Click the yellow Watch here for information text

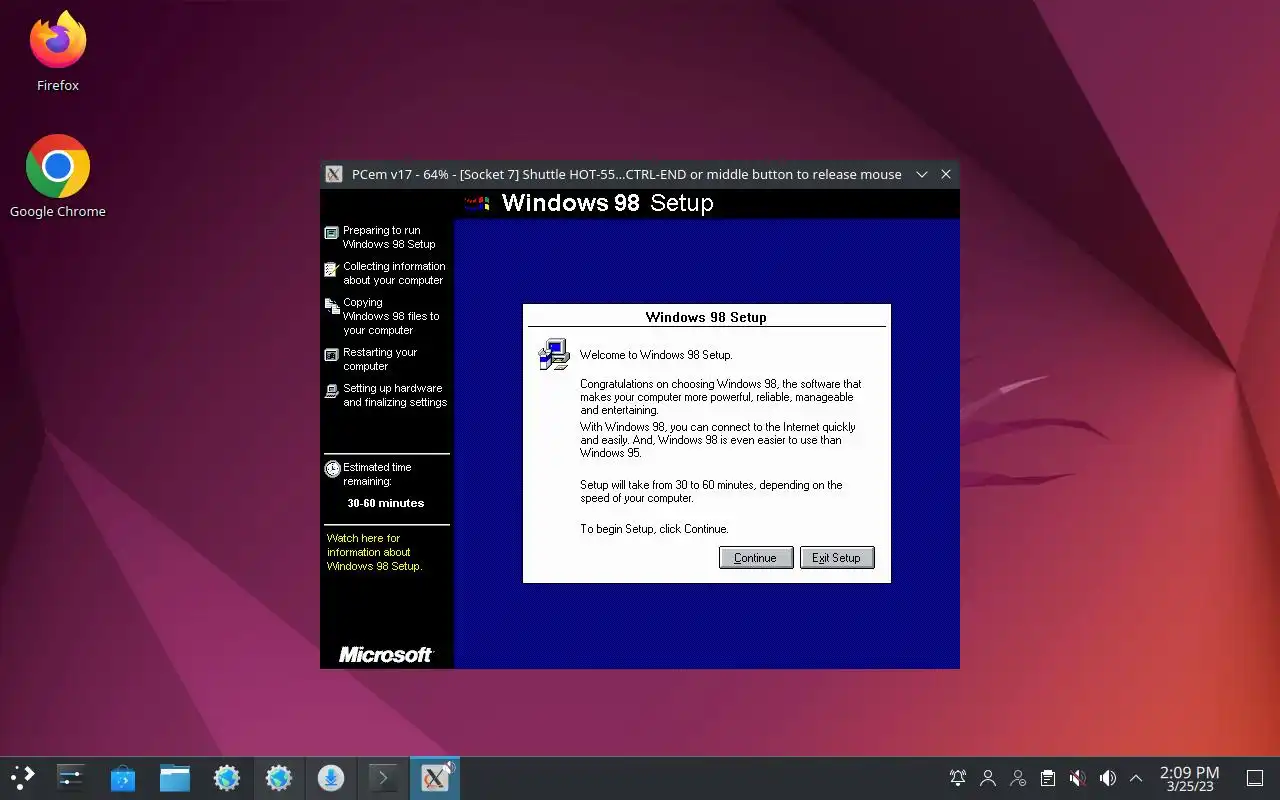tap(374, 552)
